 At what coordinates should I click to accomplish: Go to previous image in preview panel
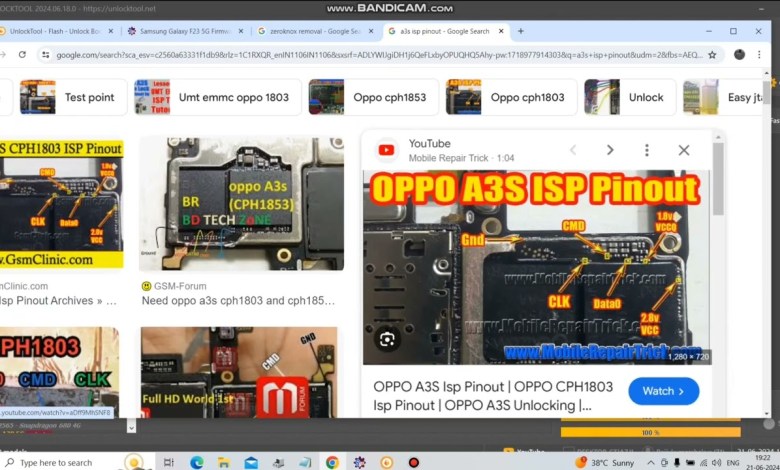coord(573,150)
